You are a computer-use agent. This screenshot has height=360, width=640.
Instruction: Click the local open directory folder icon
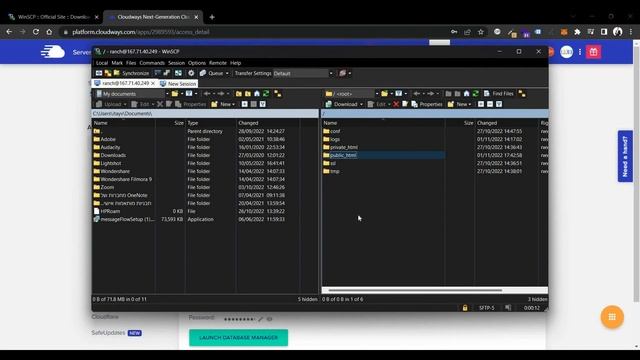(175, 94)
